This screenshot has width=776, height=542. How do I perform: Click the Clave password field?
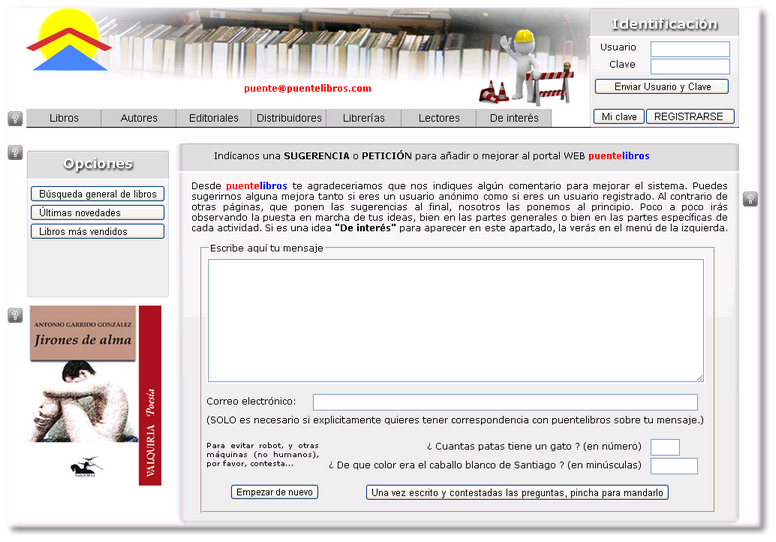690,66
